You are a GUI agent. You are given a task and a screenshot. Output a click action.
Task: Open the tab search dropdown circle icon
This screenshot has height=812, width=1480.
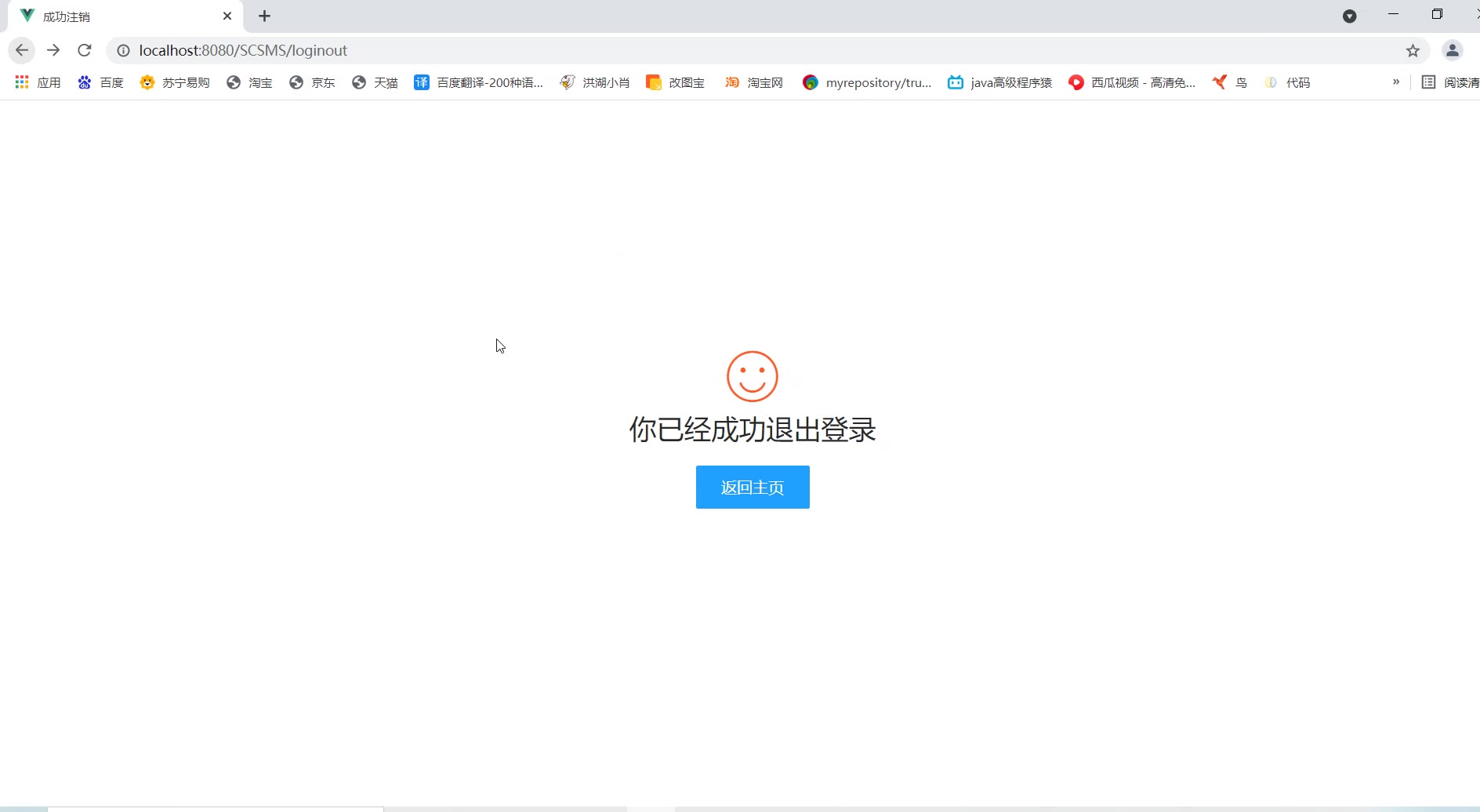(1349, 16)
